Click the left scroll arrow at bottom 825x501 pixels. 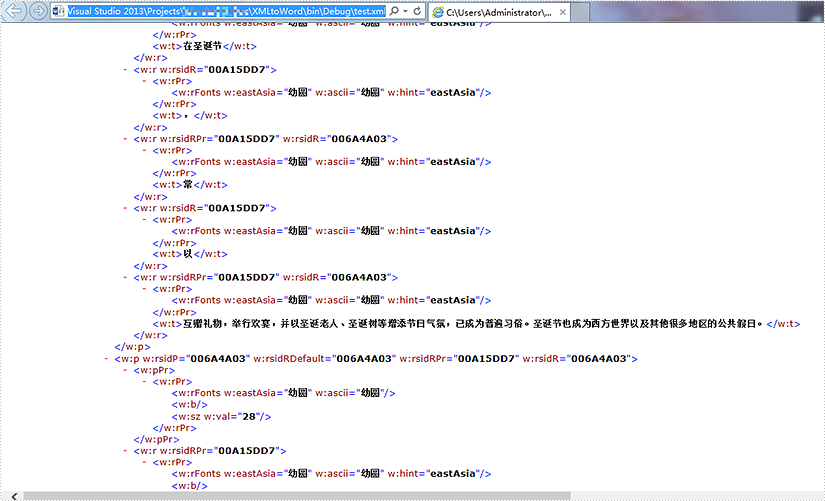click(14, 496)
